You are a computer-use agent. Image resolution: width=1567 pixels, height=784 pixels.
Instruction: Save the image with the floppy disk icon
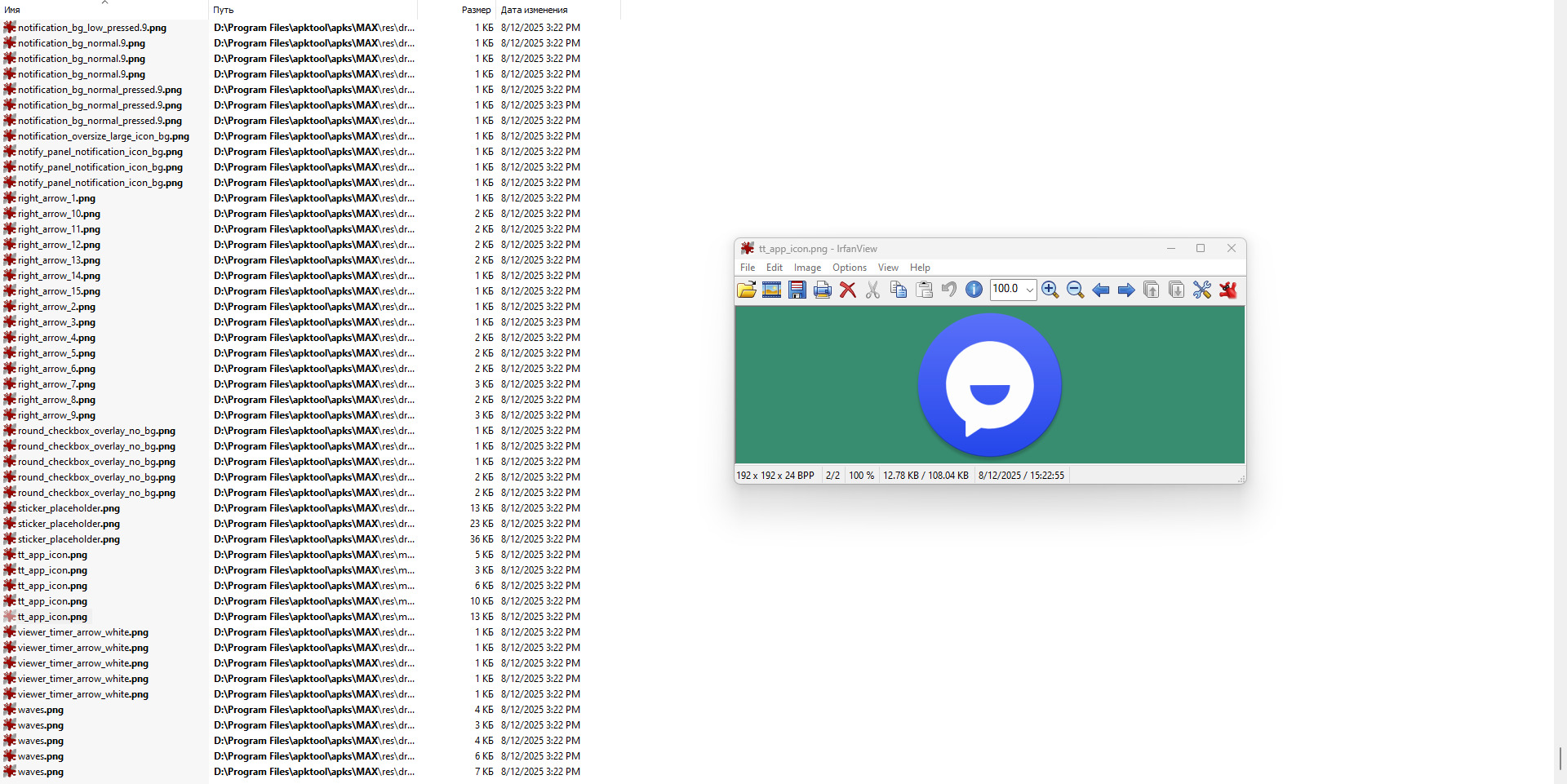pos(797,290)
